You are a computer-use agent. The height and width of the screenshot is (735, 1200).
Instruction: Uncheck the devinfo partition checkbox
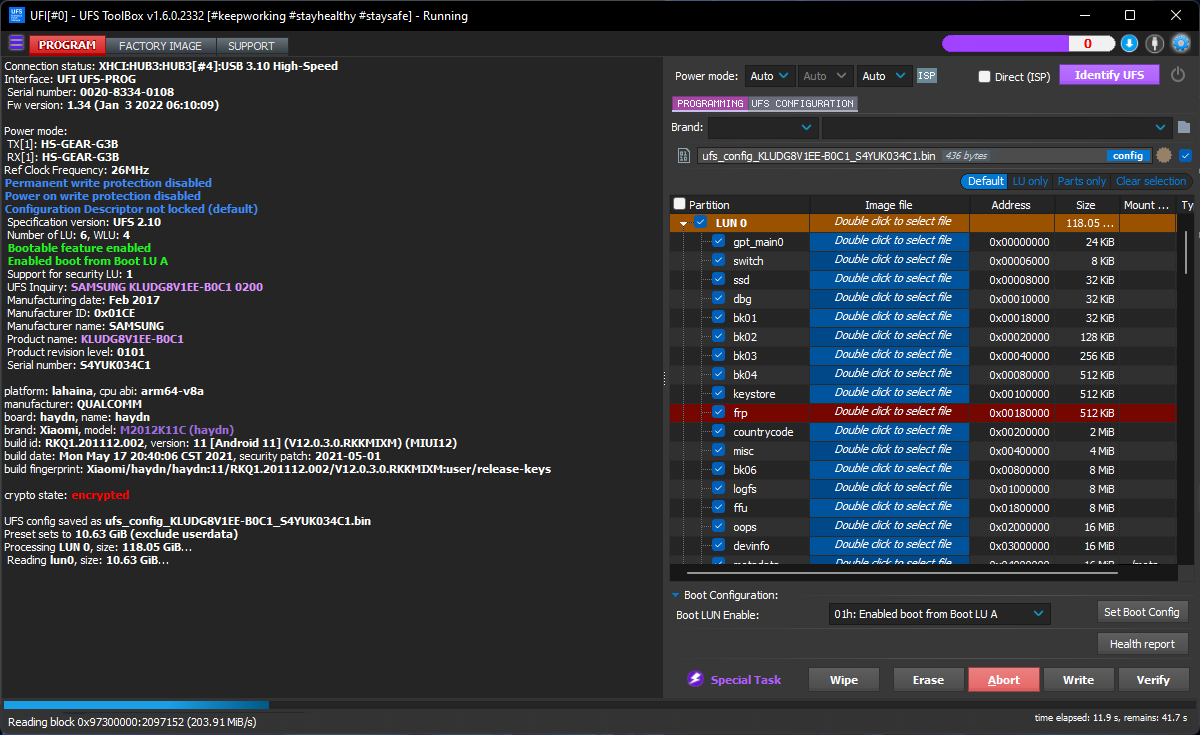[x=718, y=545]
